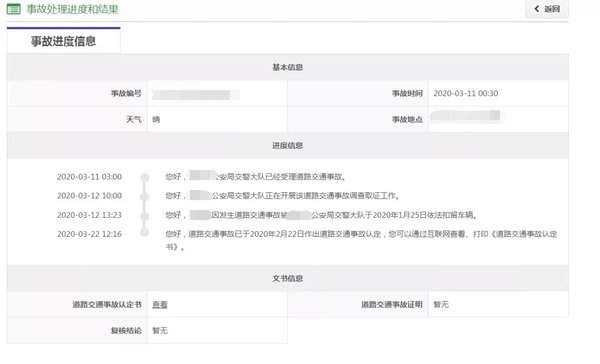The width and height of the screenshot is (600, 364).
Task: Click the blurred 事故编号 value
Action: (x=196, y=95)
